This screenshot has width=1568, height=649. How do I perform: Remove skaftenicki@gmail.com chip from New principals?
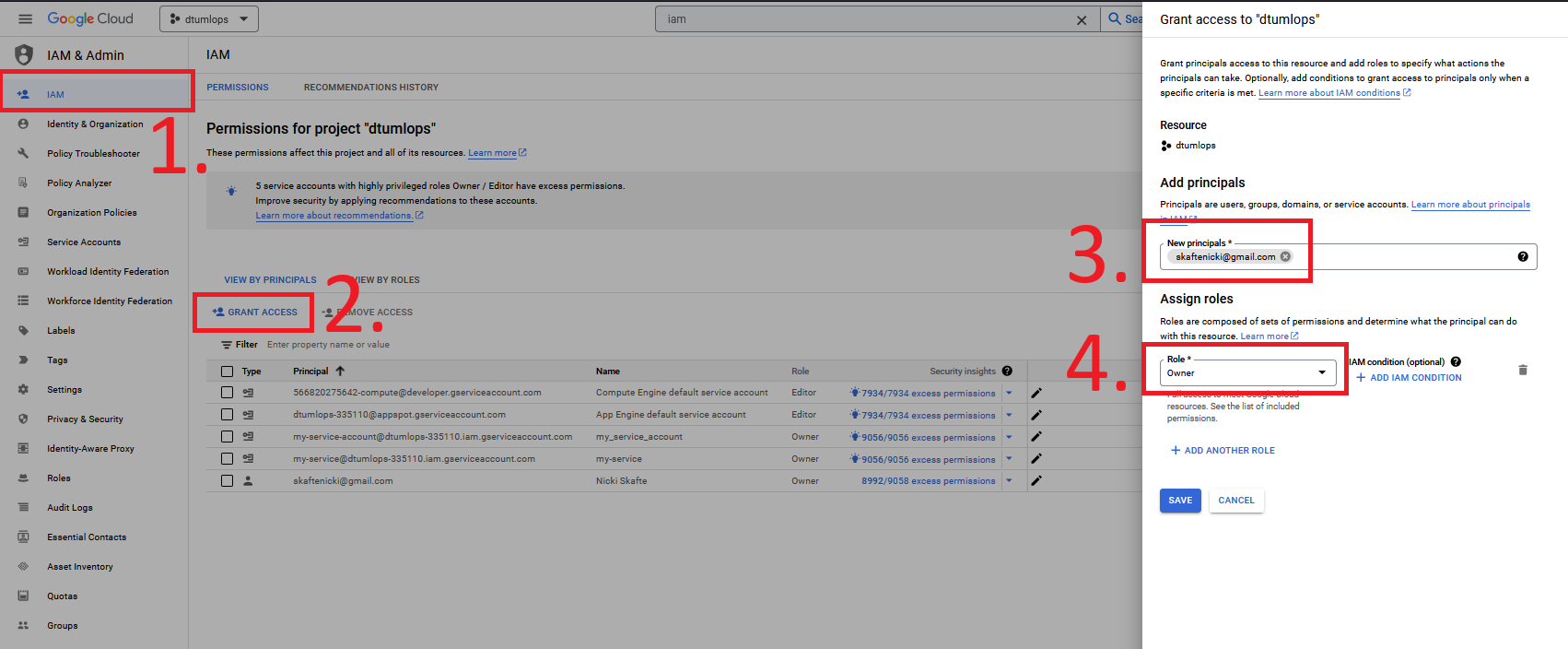tap(1285, 257)
